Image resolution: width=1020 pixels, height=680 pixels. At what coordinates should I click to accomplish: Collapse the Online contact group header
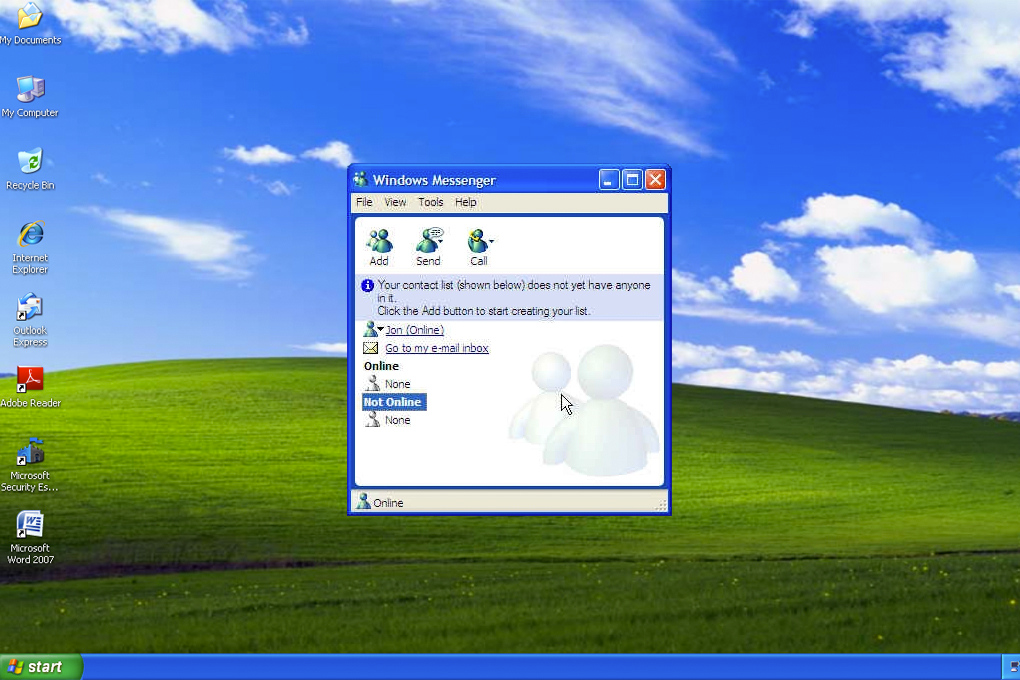coord(381,366)
